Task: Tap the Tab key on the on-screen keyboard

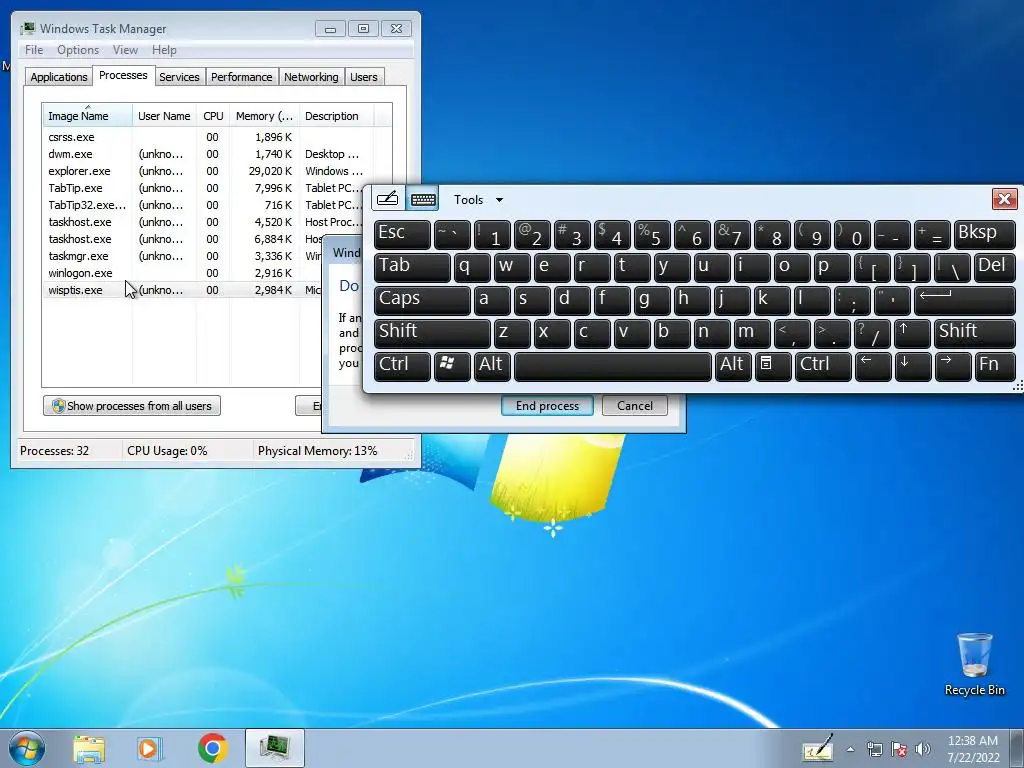Action: tap(412, 267)
